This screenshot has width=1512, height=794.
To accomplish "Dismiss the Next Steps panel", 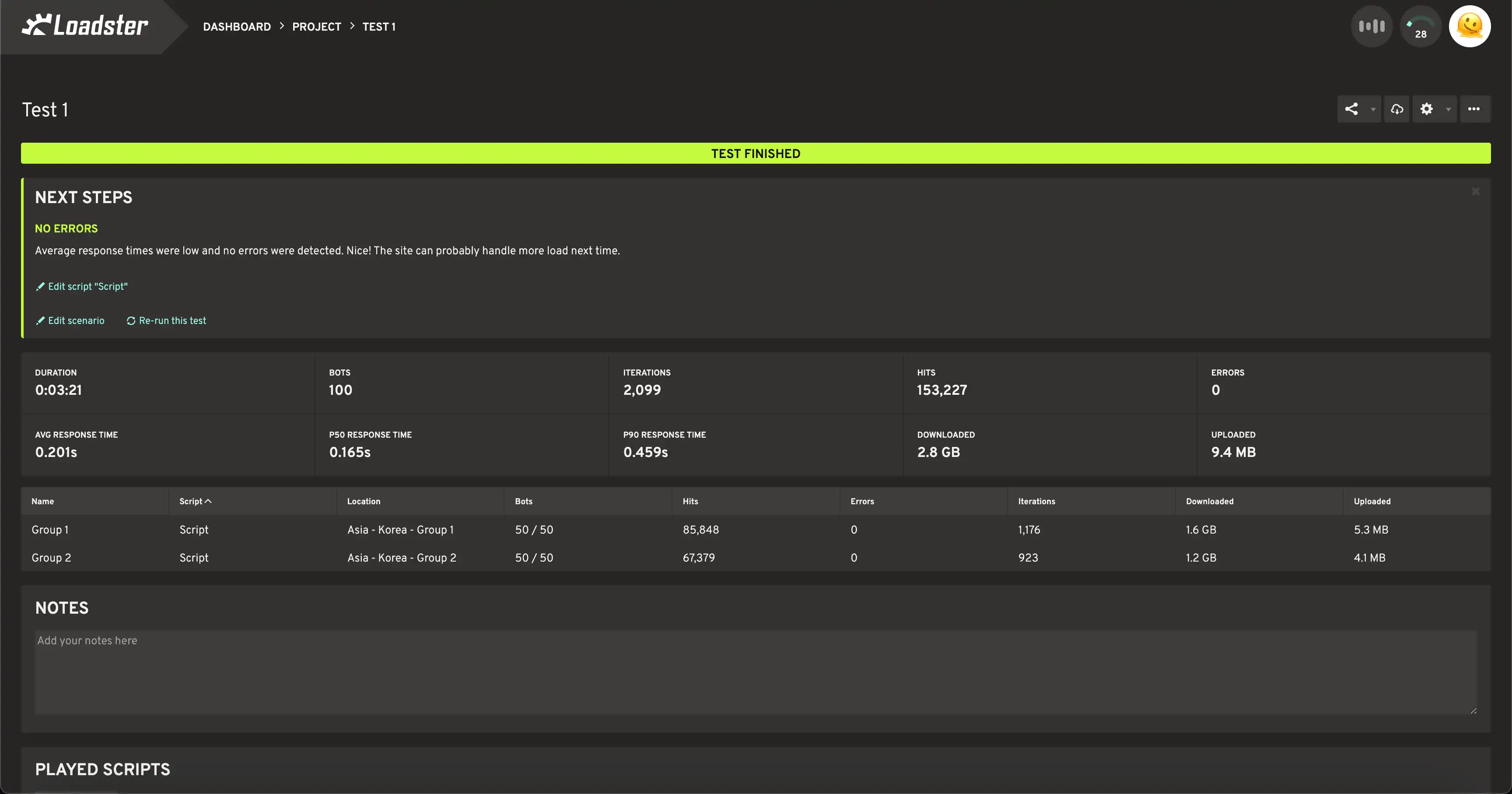I will click(1476, 191).
